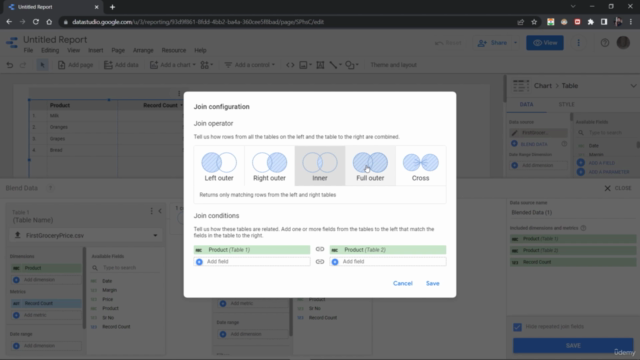Viewport: 640px width, 360px height.
Task: Click the blue SAVE blend button
Action: [573, 346]
